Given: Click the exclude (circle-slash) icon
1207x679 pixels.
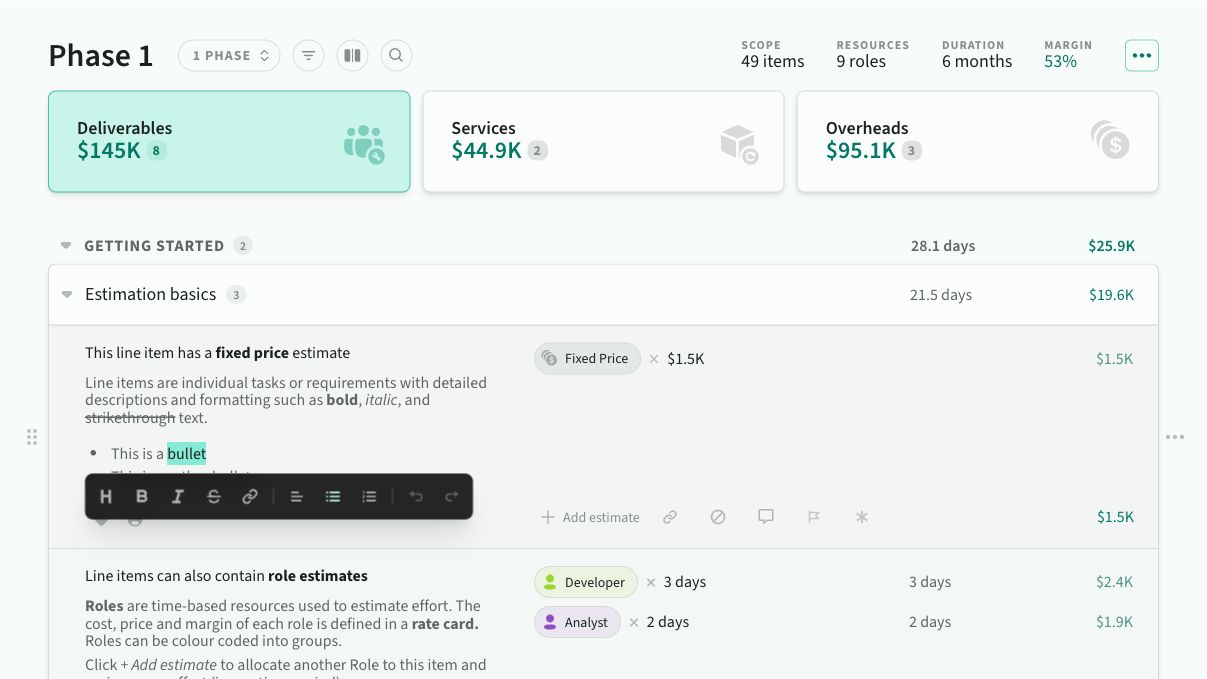Looking at the screenshot, I should 718,517.
